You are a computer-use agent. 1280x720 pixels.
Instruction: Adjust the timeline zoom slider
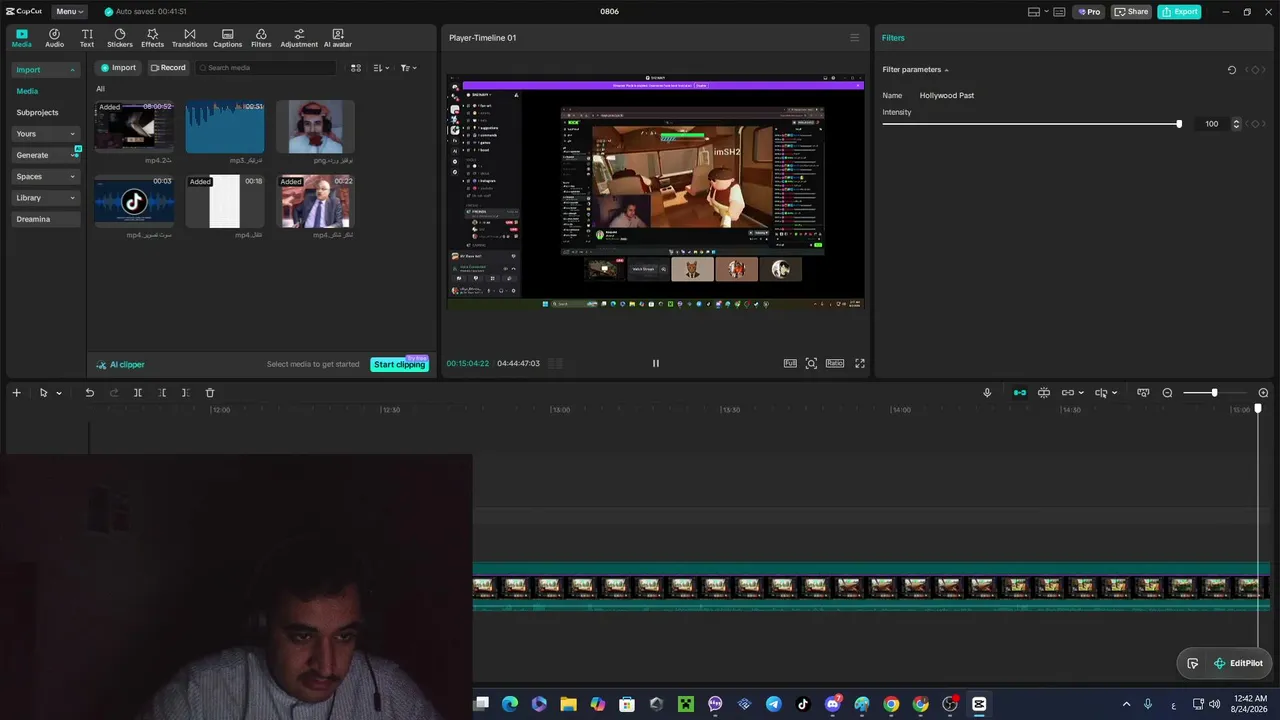click(x=1214, y=393)
